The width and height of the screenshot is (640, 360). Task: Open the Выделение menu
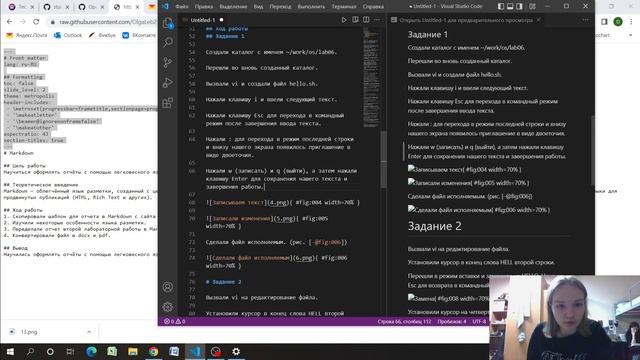tap(233, 7)
